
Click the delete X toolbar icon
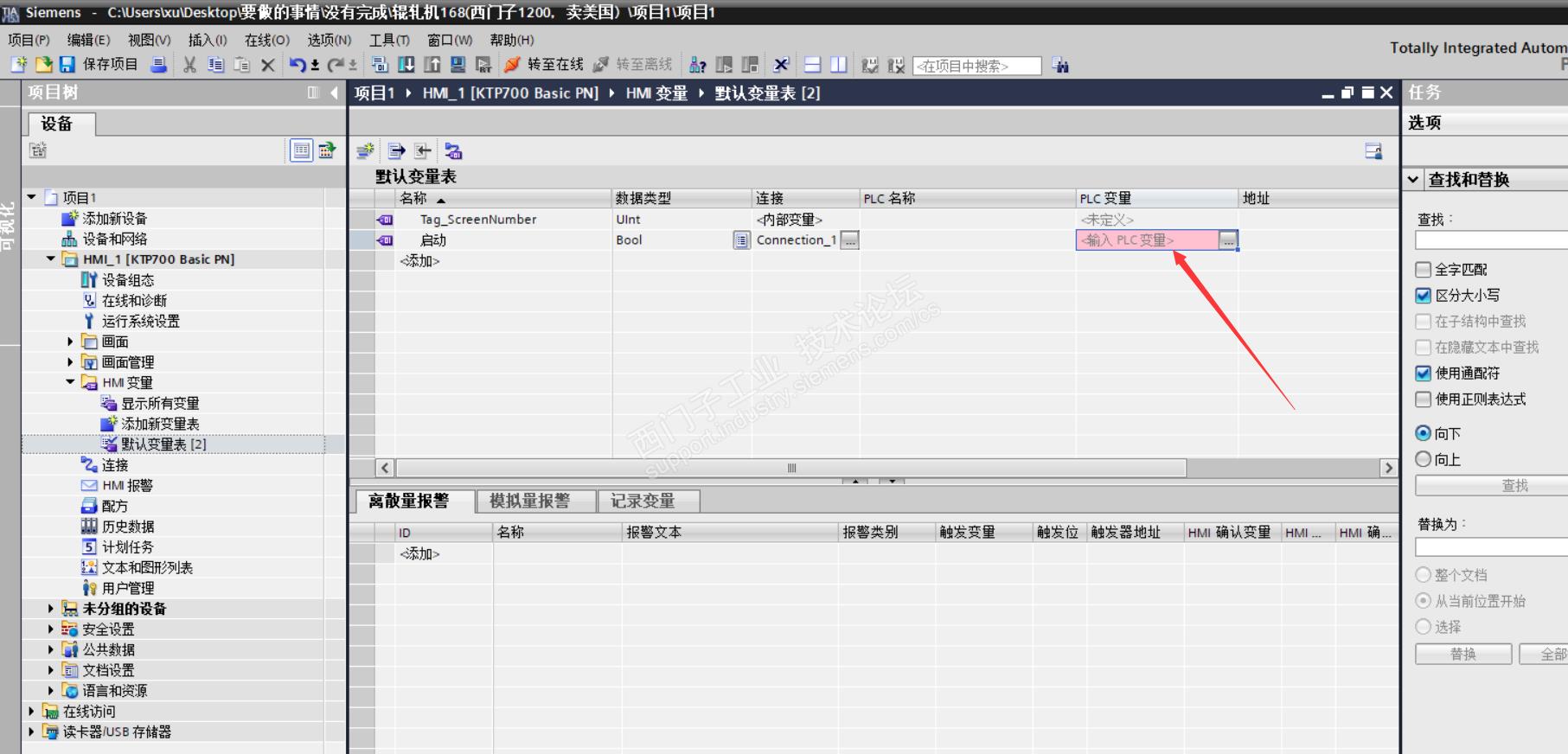(268, 65)
